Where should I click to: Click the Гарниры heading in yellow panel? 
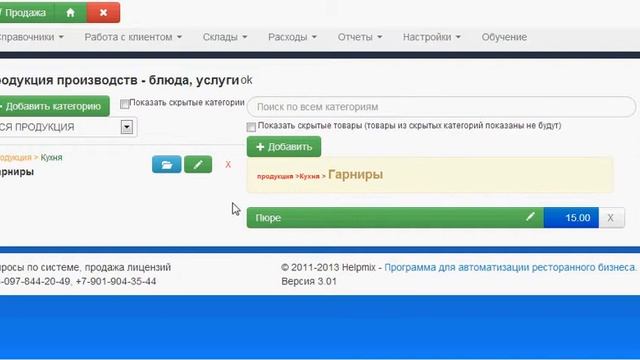click(355, 175)
